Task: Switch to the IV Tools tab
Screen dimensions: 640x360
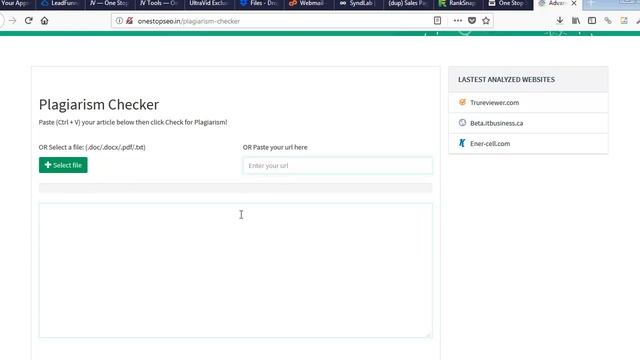Action: tap(159, 4)
